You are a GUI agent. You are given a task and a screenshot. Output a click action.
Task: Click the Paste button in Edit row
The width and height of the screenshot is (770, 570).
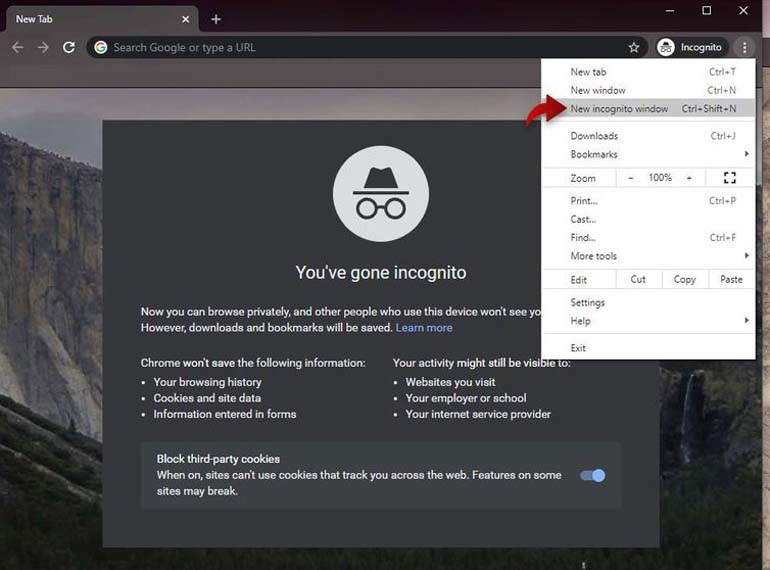coord(731,280)
